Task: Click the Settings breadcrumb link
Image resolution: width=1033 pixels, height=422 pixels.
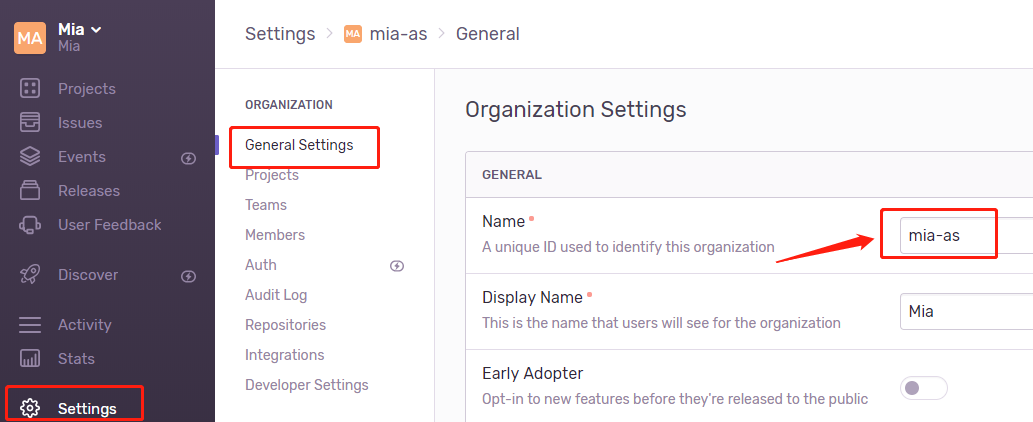Action: click(280, 34)
